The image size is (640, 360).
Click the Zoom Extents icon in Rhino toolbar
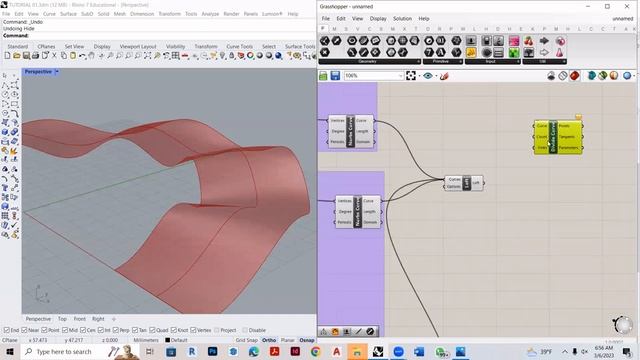(147, 56)
